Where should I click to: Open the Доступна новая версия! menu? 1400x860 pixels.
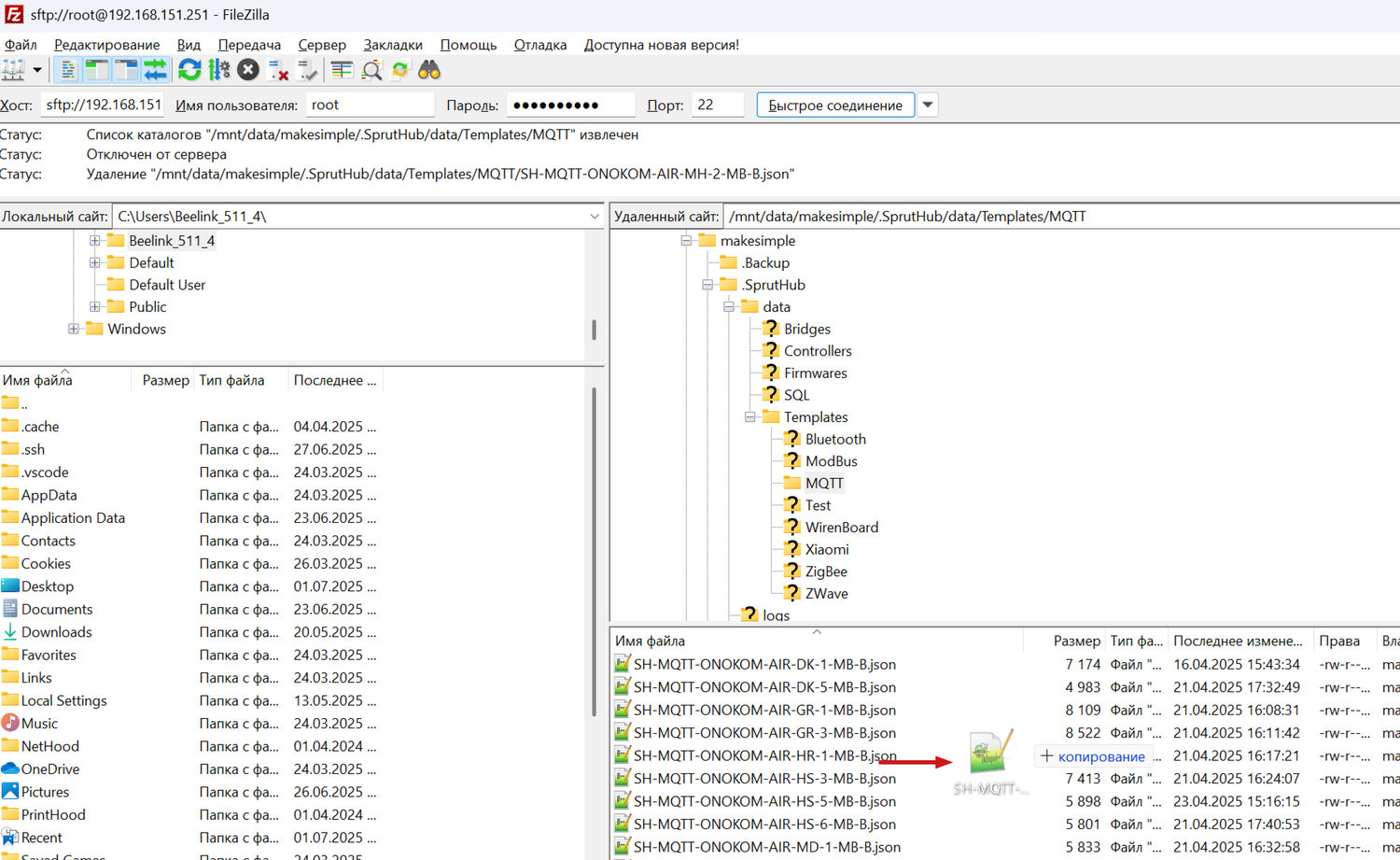coord(662,45)
